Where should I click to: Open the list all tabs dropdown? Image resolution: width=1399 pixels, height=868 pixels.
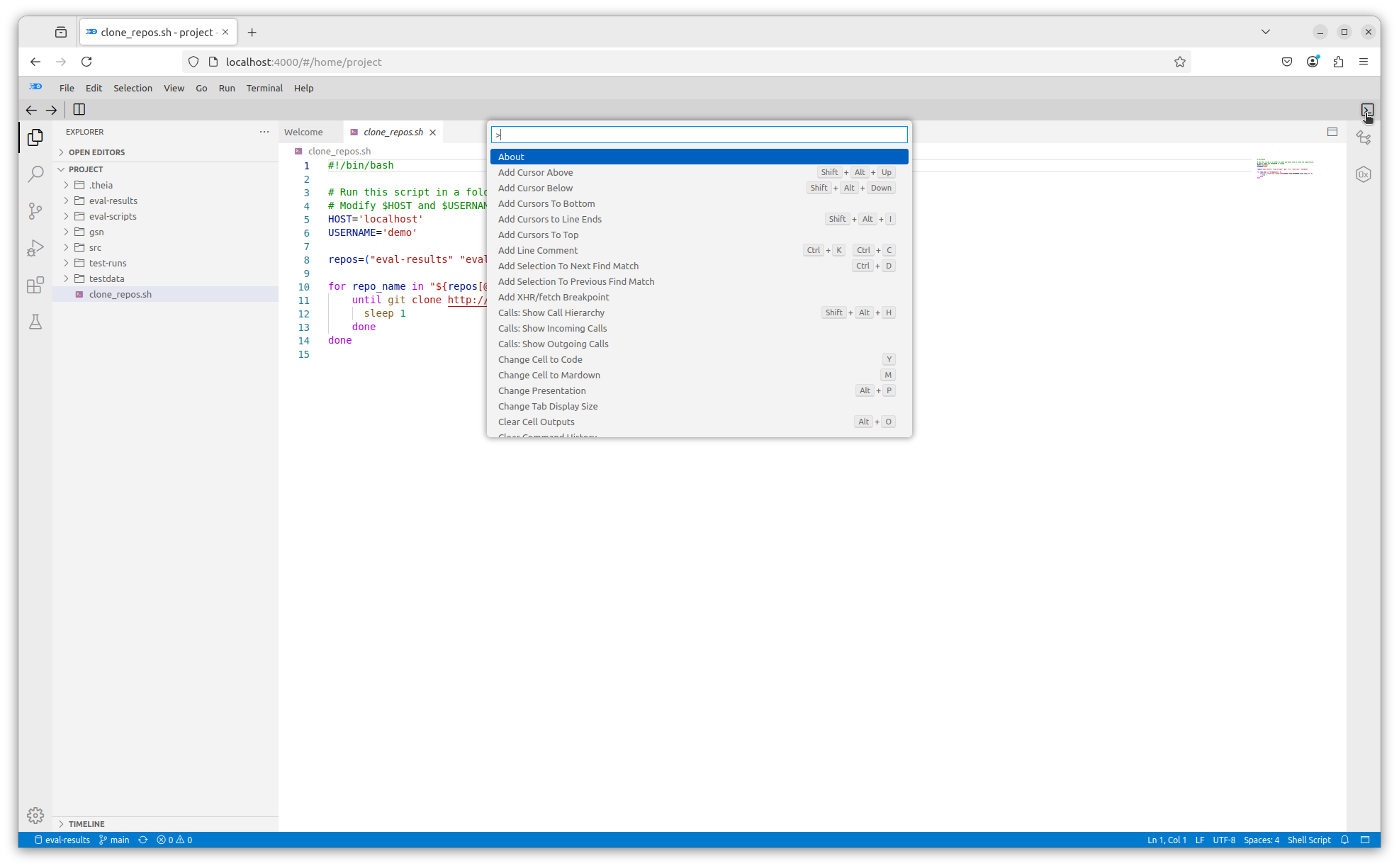(x=1266, y=32)
